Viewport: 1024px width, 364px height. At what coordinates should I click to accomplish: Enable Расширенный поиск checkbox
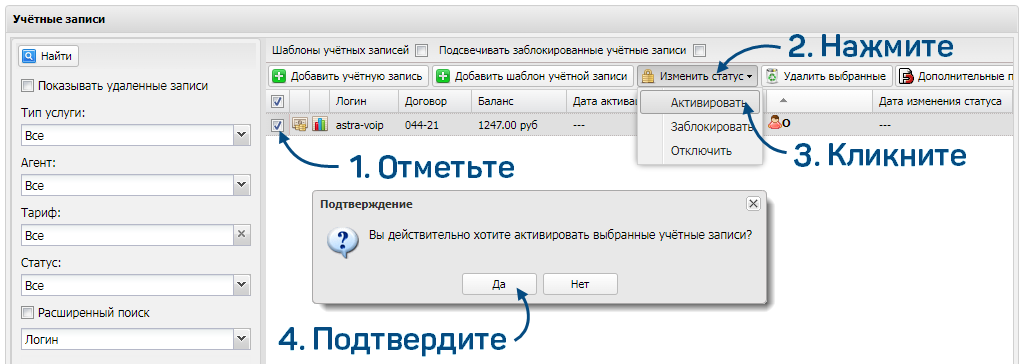(x=27, y=313)
